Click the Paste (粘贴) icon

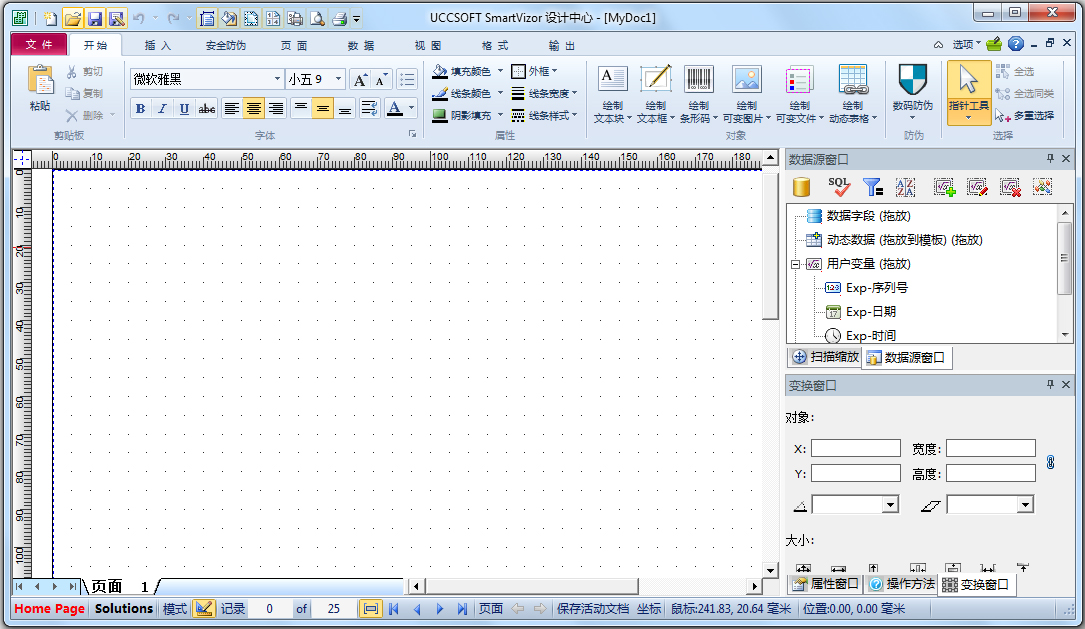[40, 82]
